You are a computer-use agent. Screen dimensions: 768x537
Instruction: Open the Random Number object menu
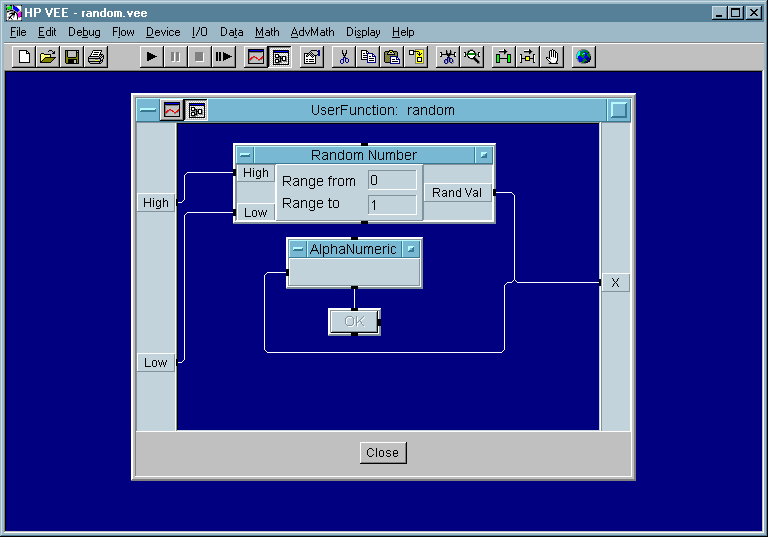click(x=245, y=155)
